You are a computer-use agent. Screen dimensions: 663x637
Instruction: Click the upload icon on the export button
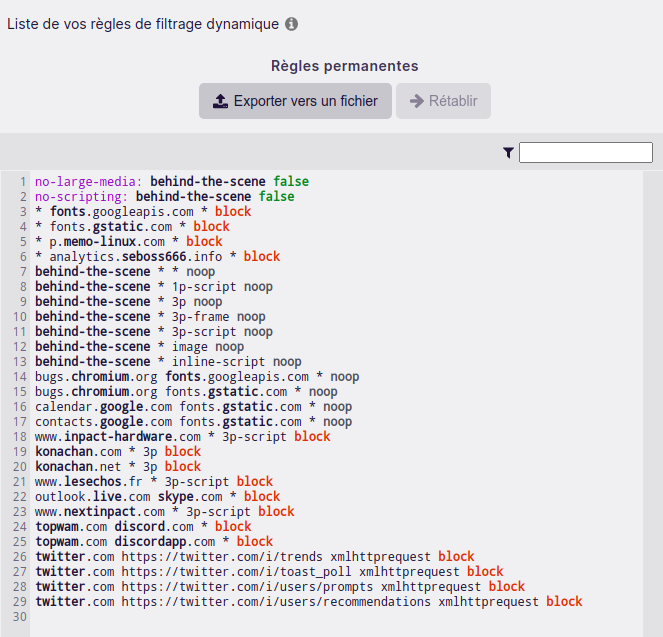(221, 101)
